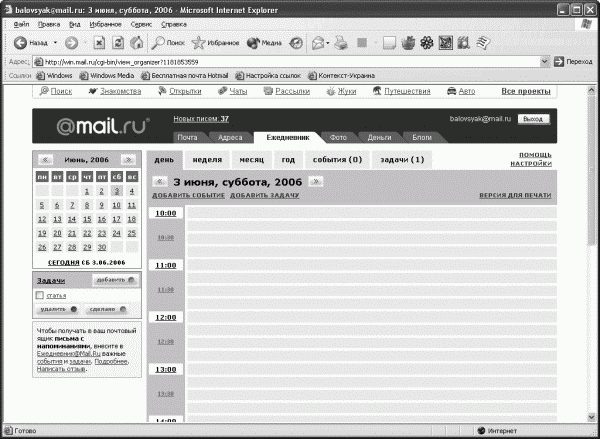Select June 15 in mini calendar
Screen dimensions: 600x439
click(87, 219)
